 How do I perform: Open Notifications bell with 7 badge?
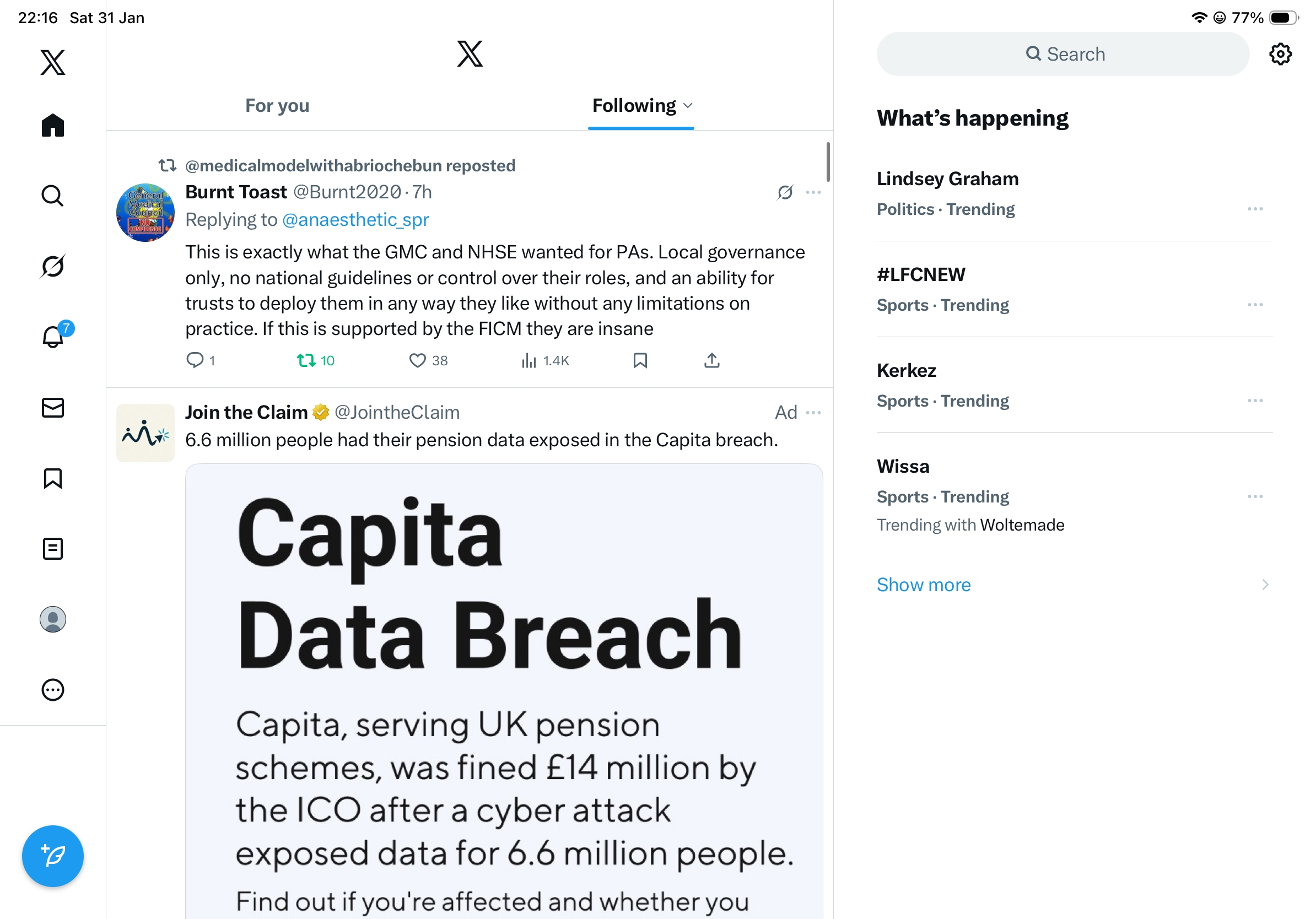(53, 337)
